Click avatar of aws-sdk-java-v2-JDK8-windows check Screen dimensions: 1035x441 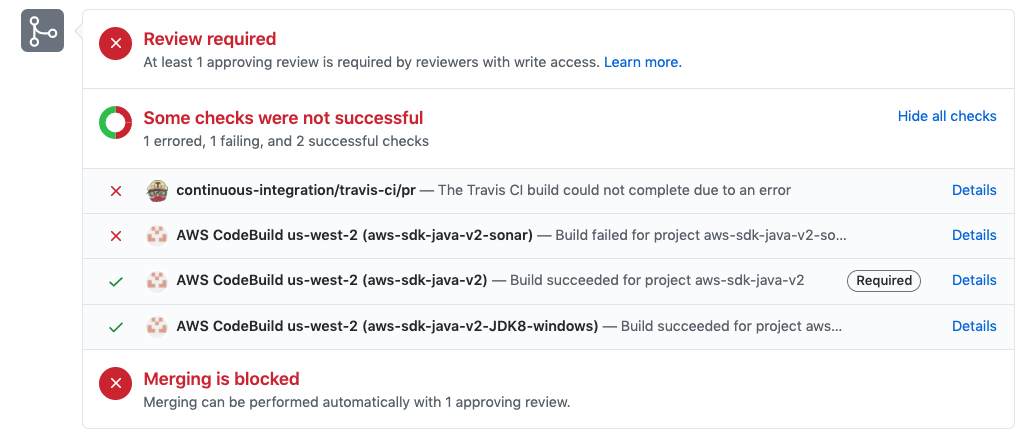(x=157, y=327)
